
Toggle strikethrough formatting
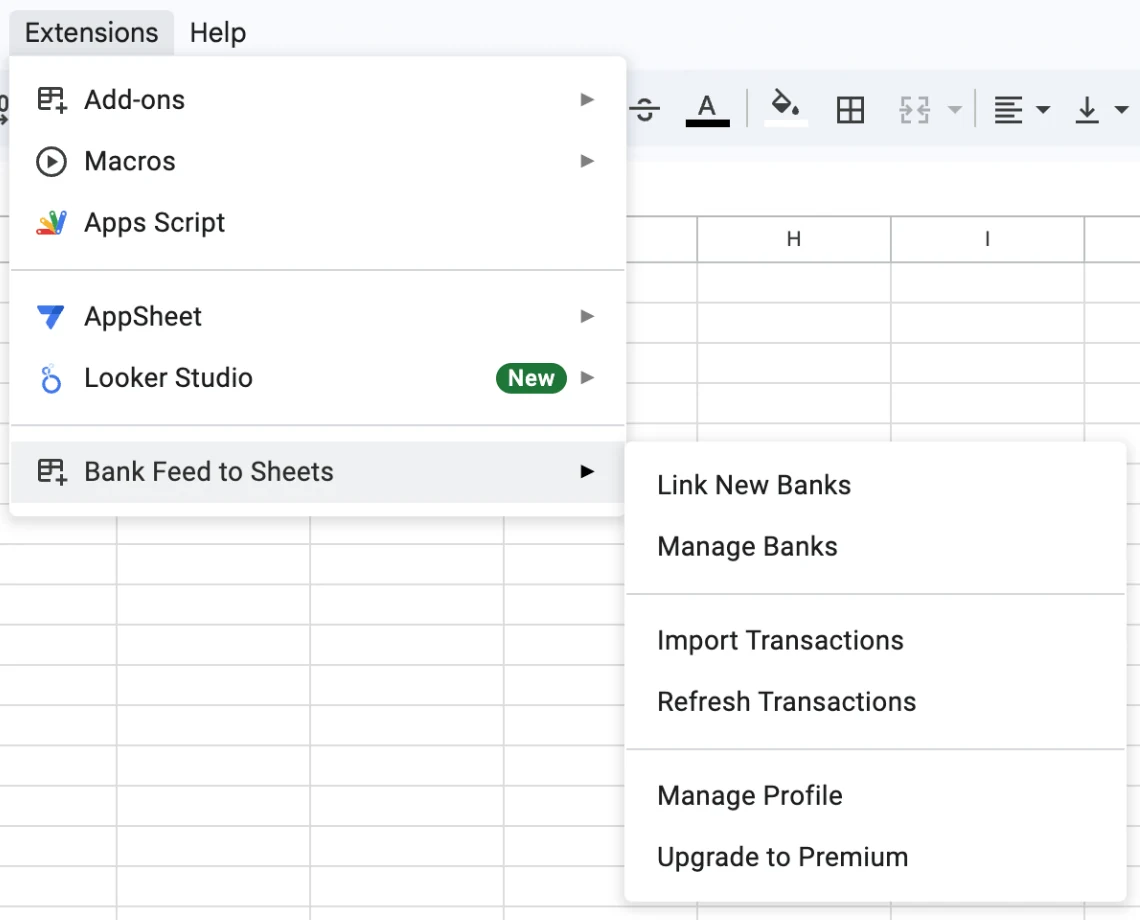pyautogui.click(x=645, y=110)
